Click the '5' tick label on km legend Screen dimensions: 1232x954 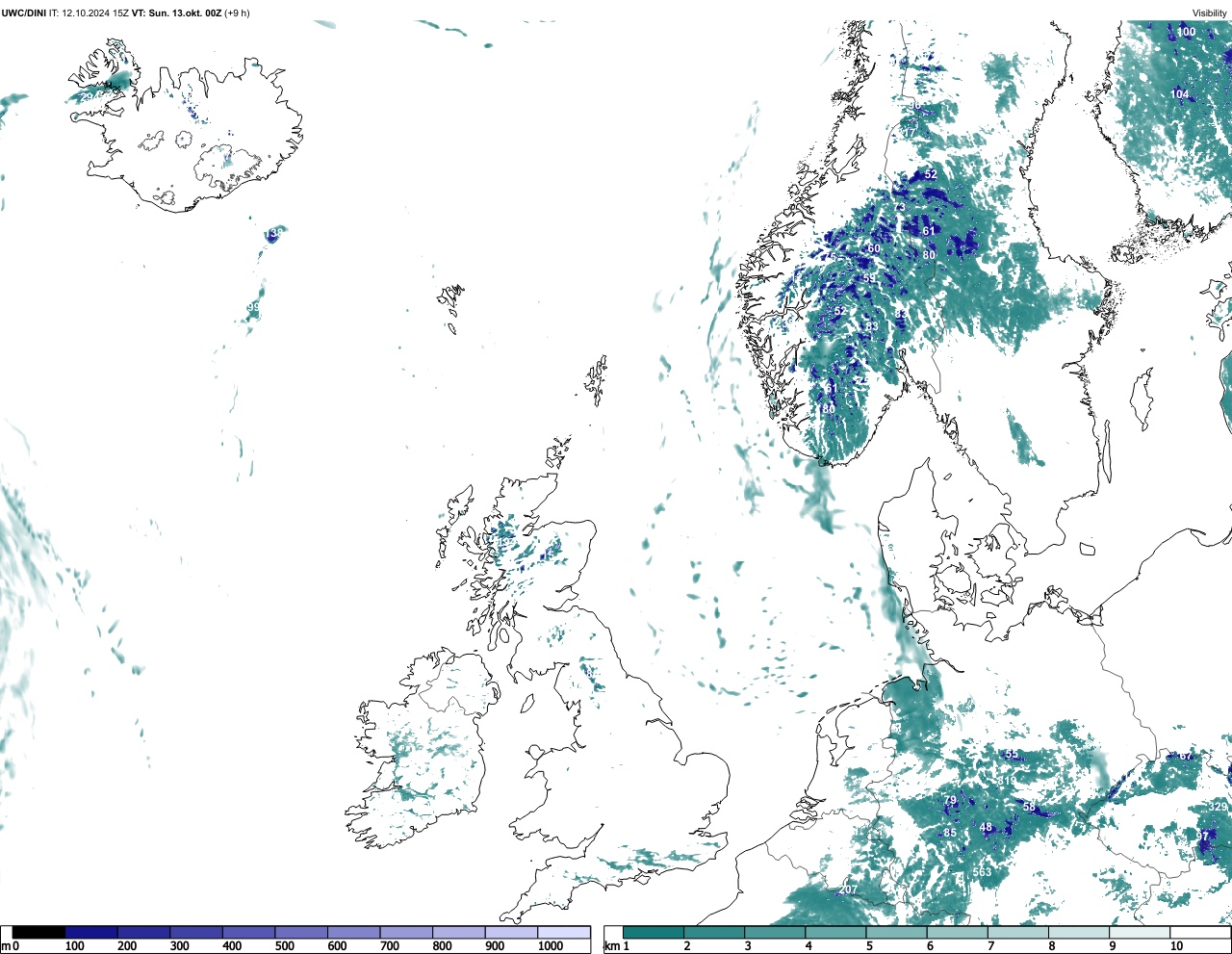pos(869,946)
